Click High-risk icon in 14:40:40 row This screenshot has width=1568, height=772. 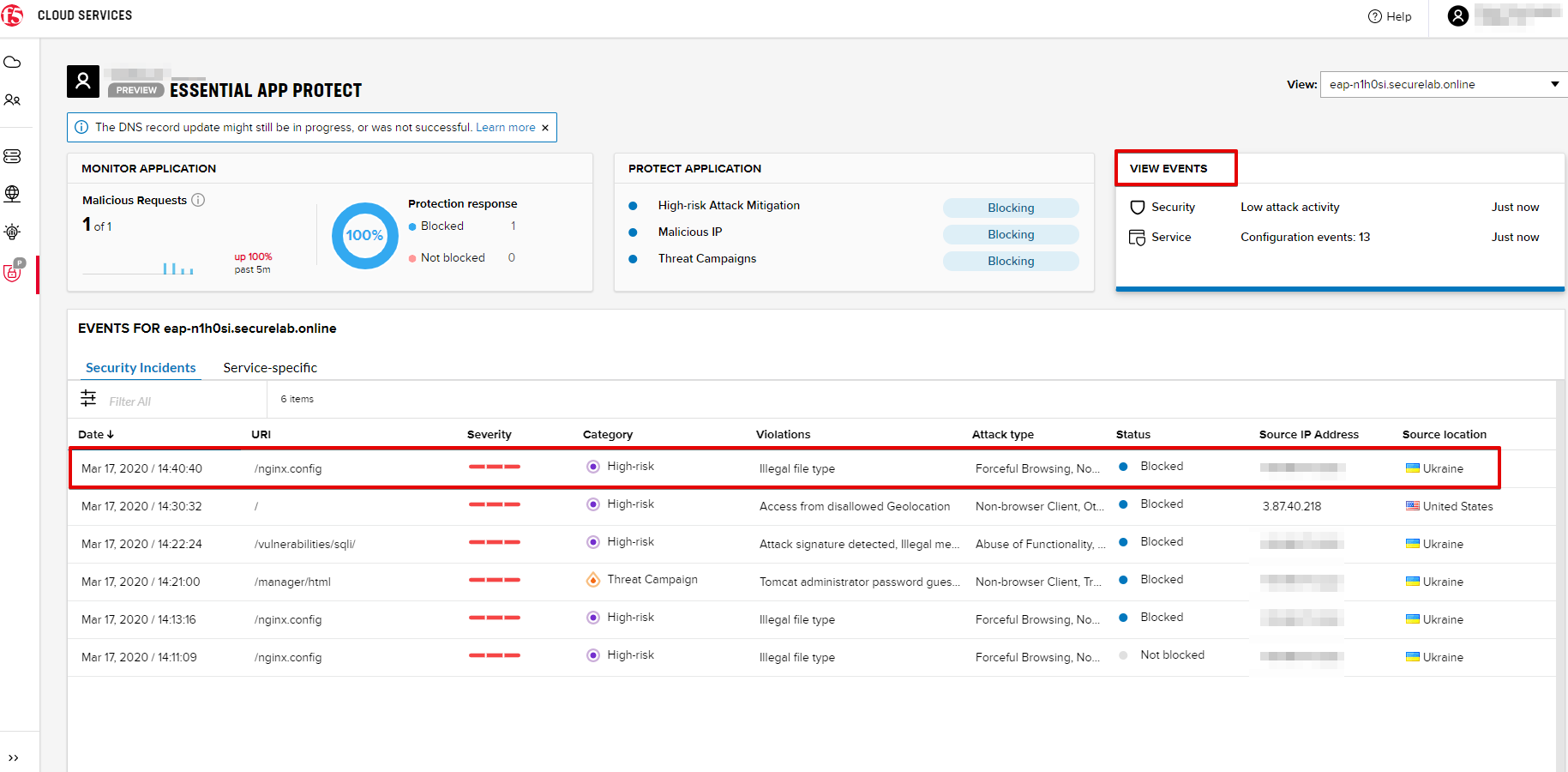593,467
